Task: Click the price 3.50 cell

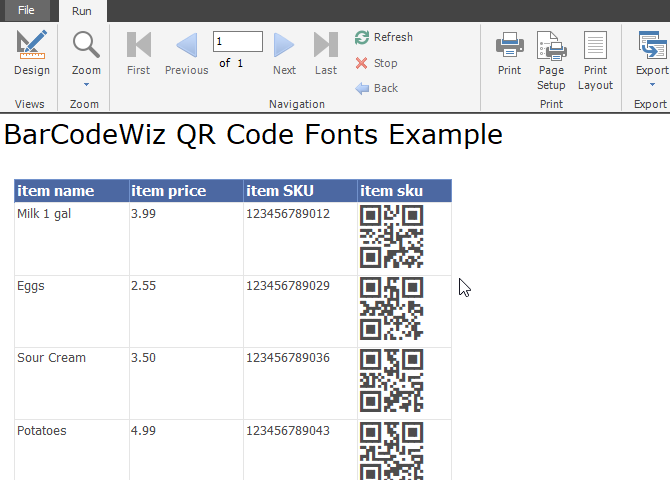Action: coord(186,383)
